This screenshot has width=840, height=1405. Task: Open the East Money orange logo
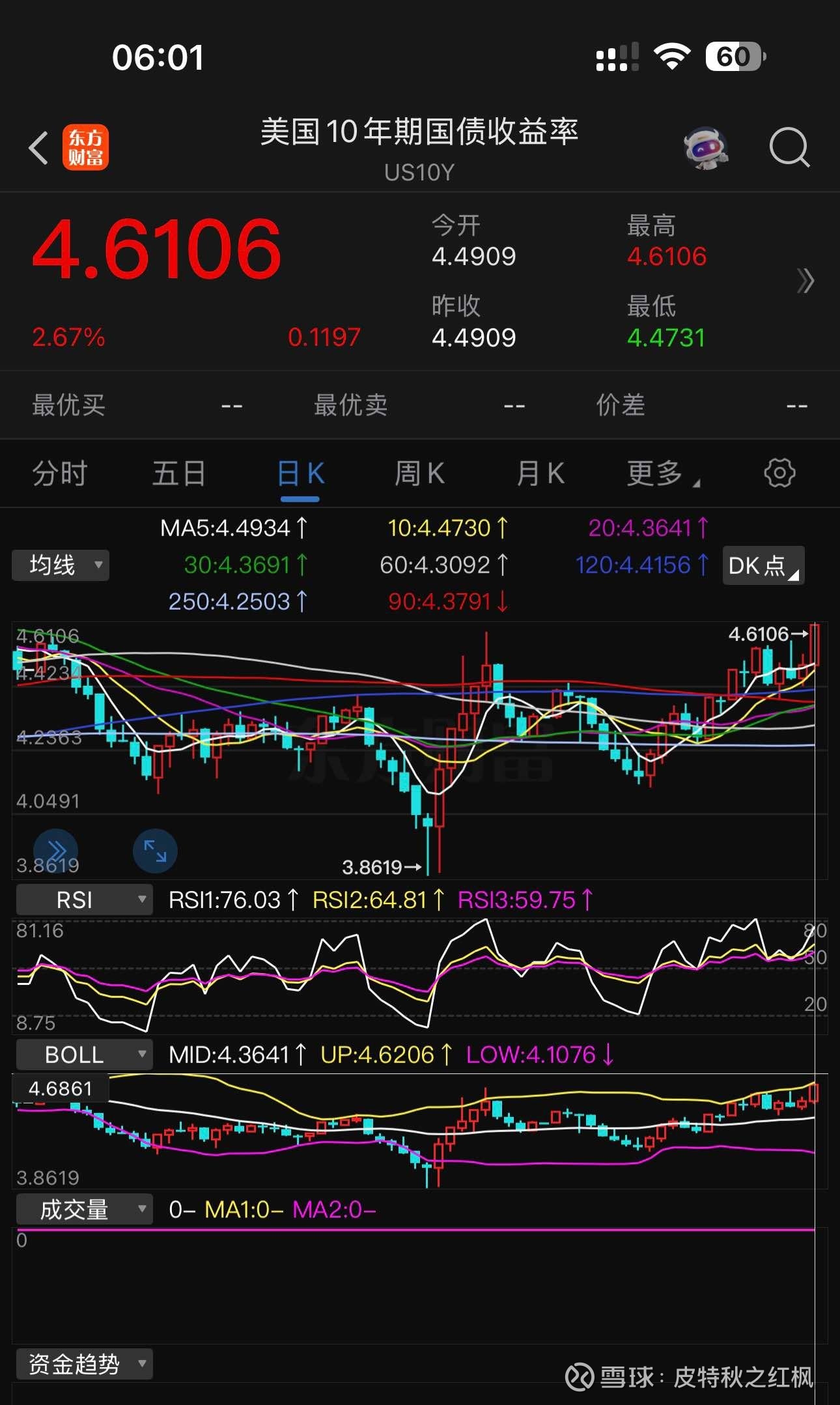(85, 148)
